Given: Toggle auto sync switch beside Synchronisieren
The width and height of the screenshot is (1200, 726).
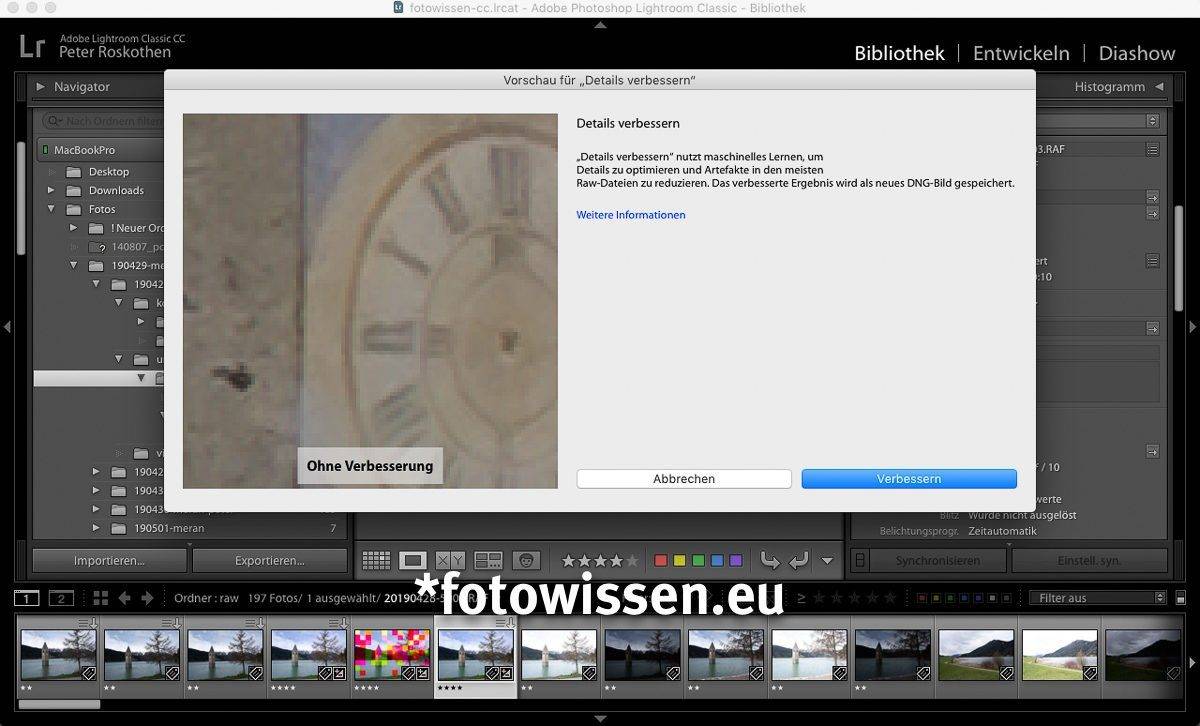Looking at the screenshot, I should click(x=861, y=560).
